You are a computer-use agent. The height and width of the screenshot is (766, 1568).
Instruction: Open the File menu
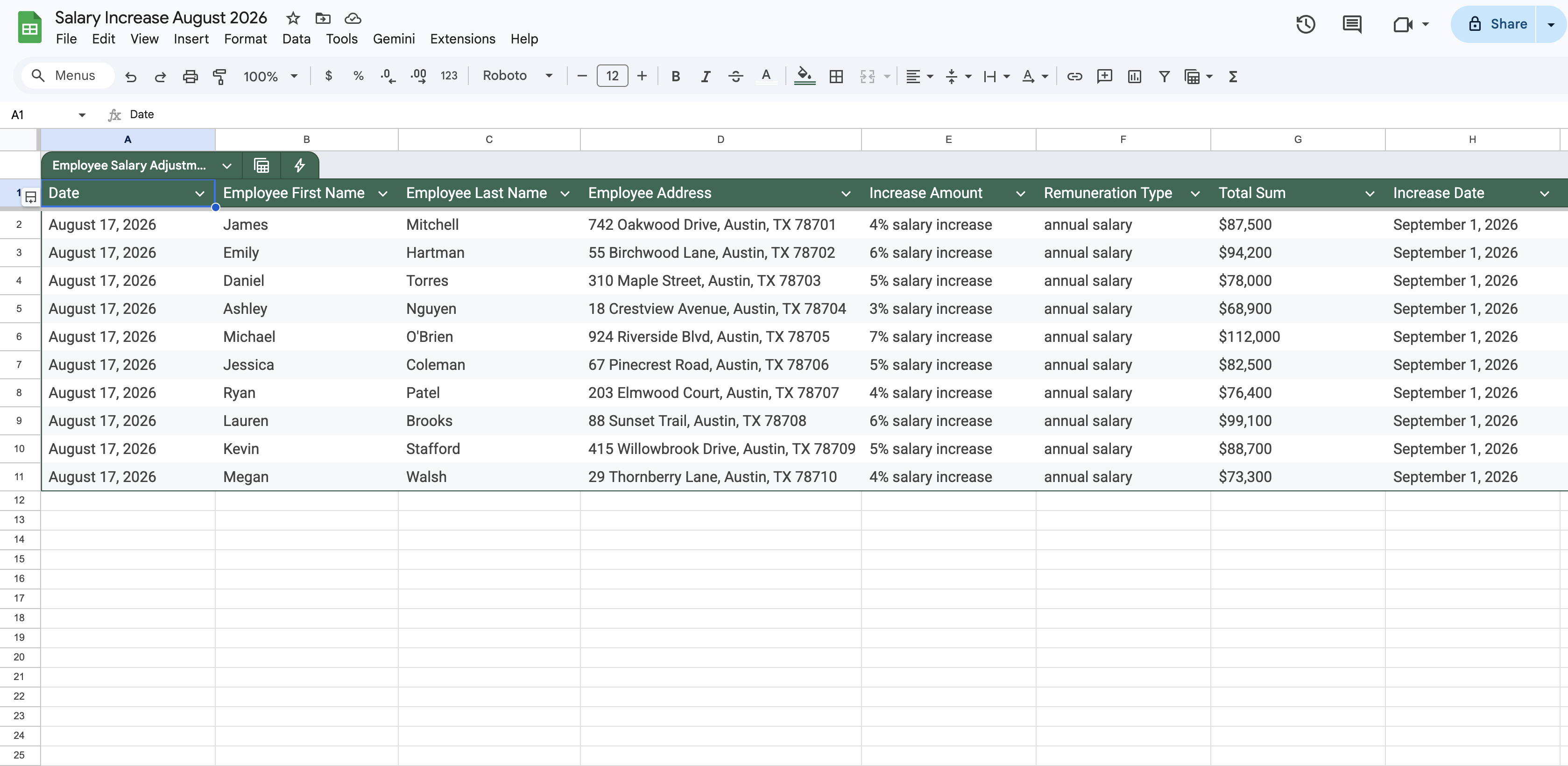click(66, 39)
